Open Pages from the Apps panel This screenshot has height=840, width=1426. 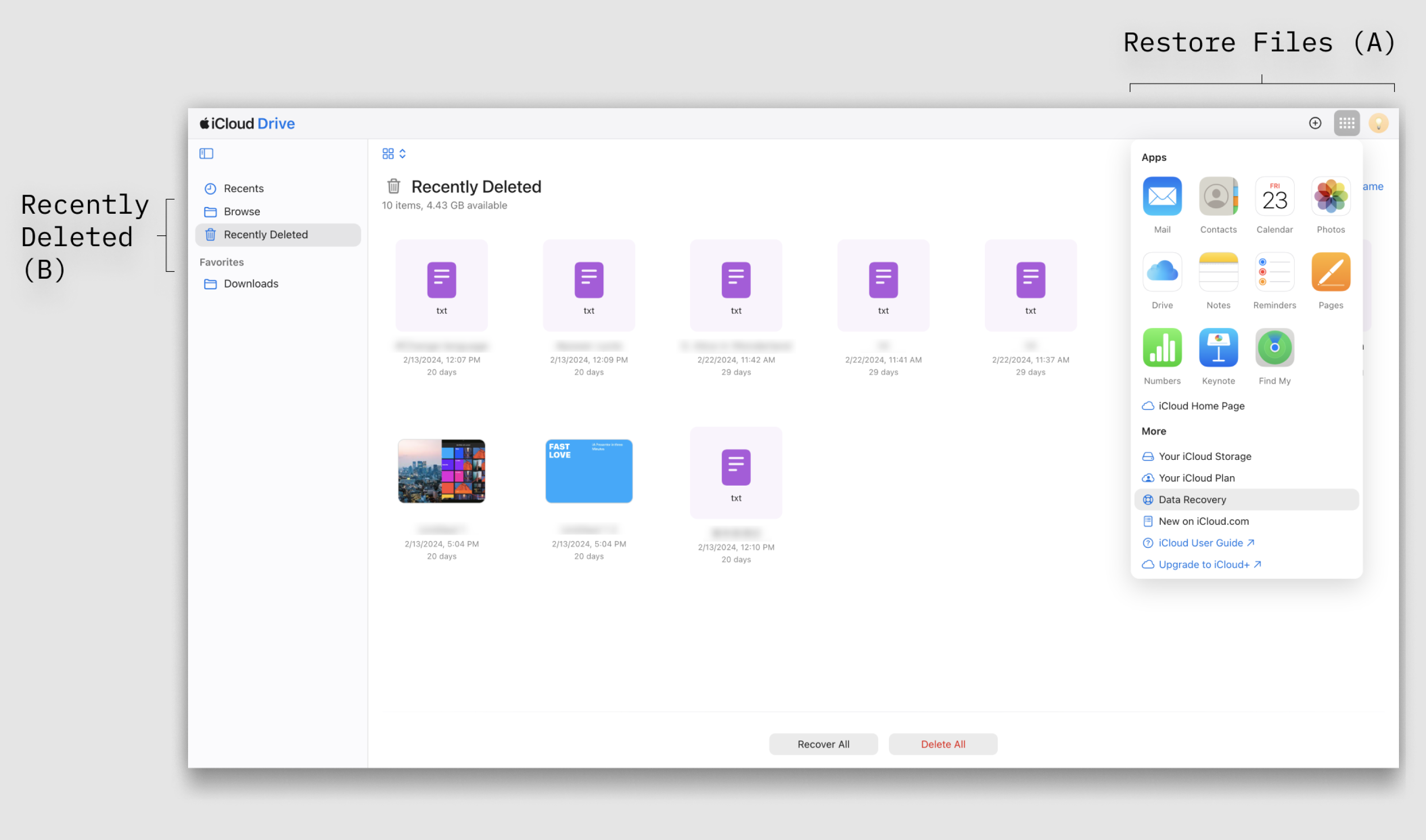(1330, 272)
